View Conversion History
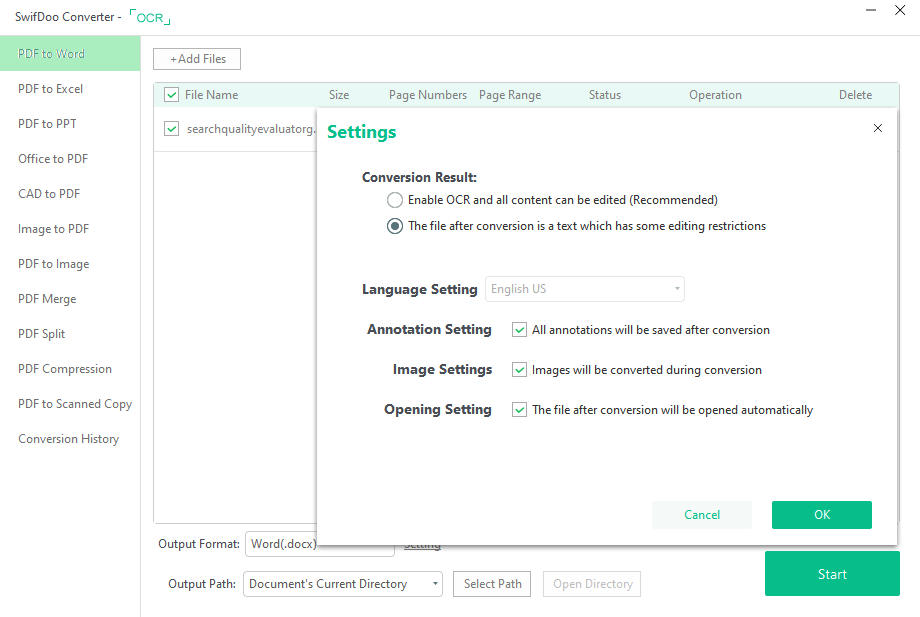 pyautogui.click(x=70, y=439)
